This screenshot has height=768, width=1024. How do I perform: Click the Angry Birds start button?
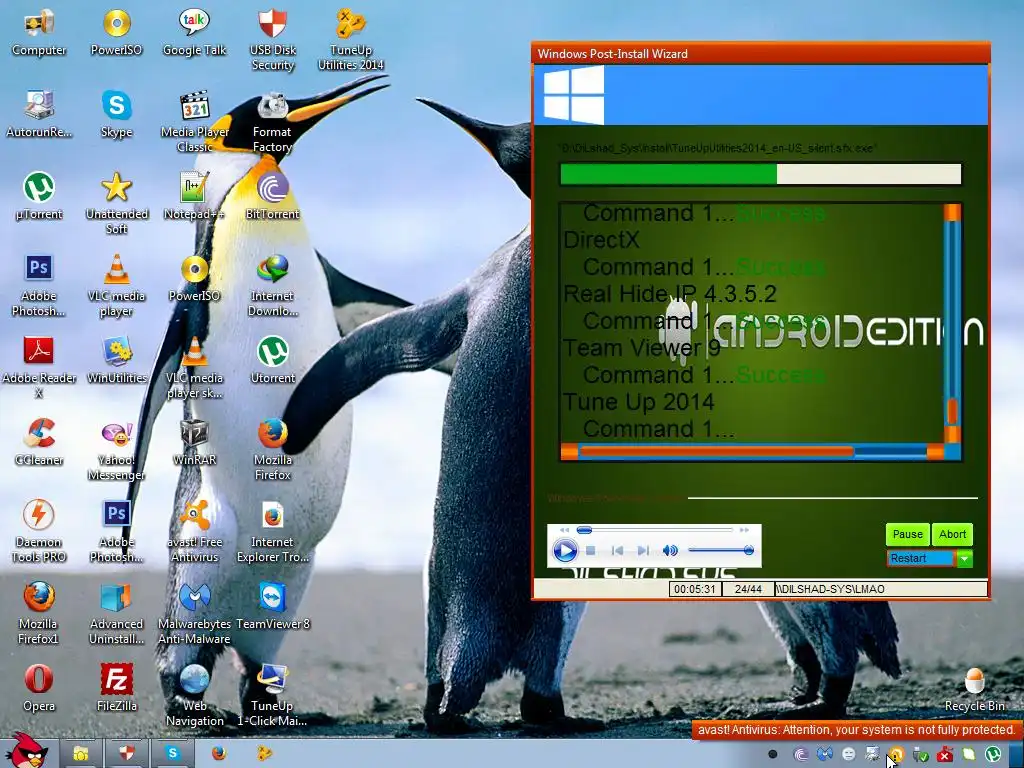click(26, 750)
